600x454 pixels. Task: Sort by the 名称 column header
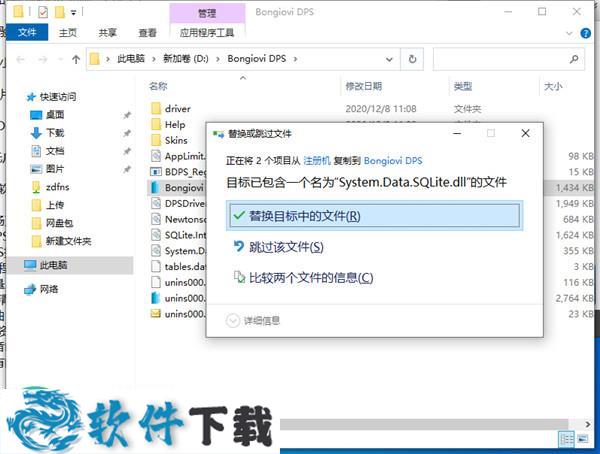(x=158, y=86)
